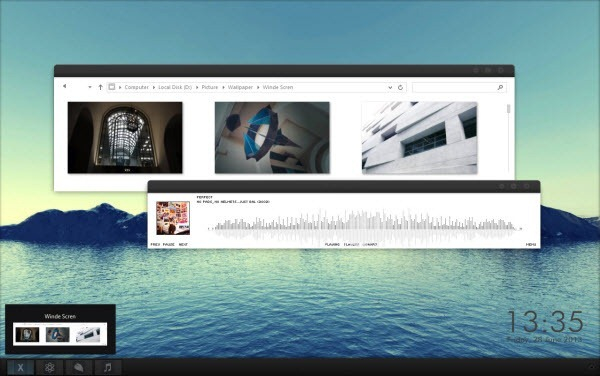The width and height of the screenshot is (600, 376).
Task: Open the atom icon app in the taskbar
Action: tap(49, 368)
